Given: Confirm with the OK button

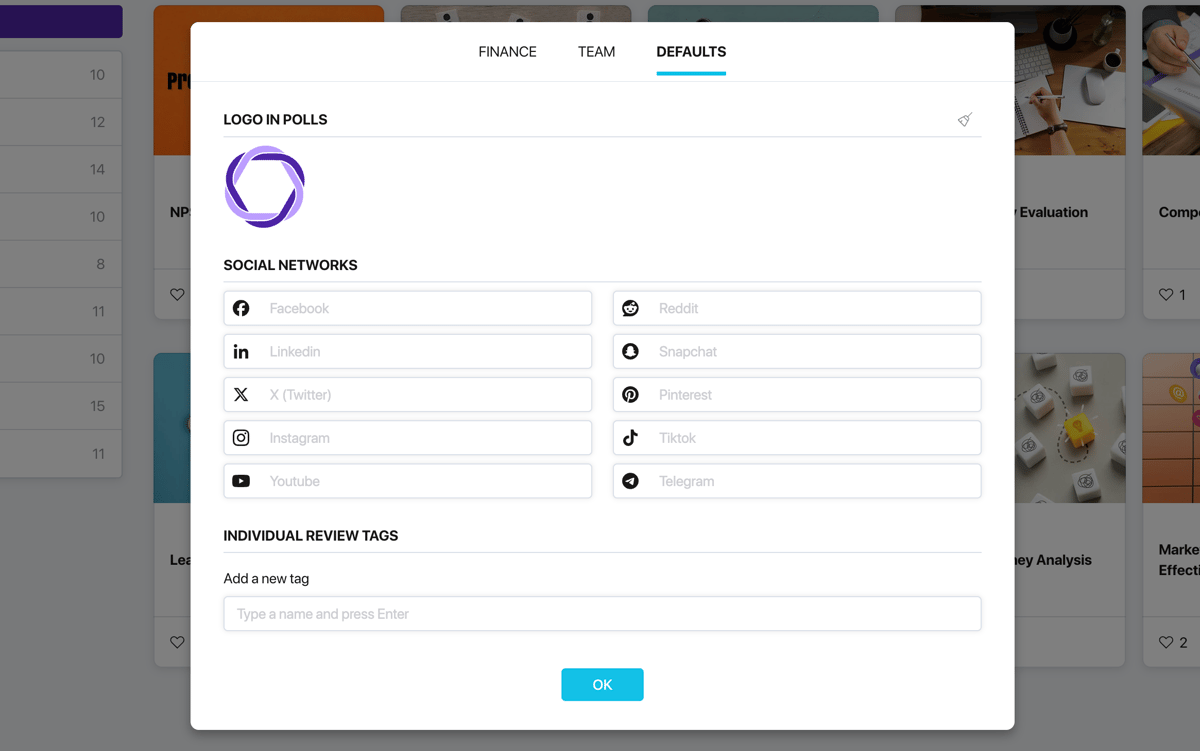Looking at the screenshot, I should [602, 685].
